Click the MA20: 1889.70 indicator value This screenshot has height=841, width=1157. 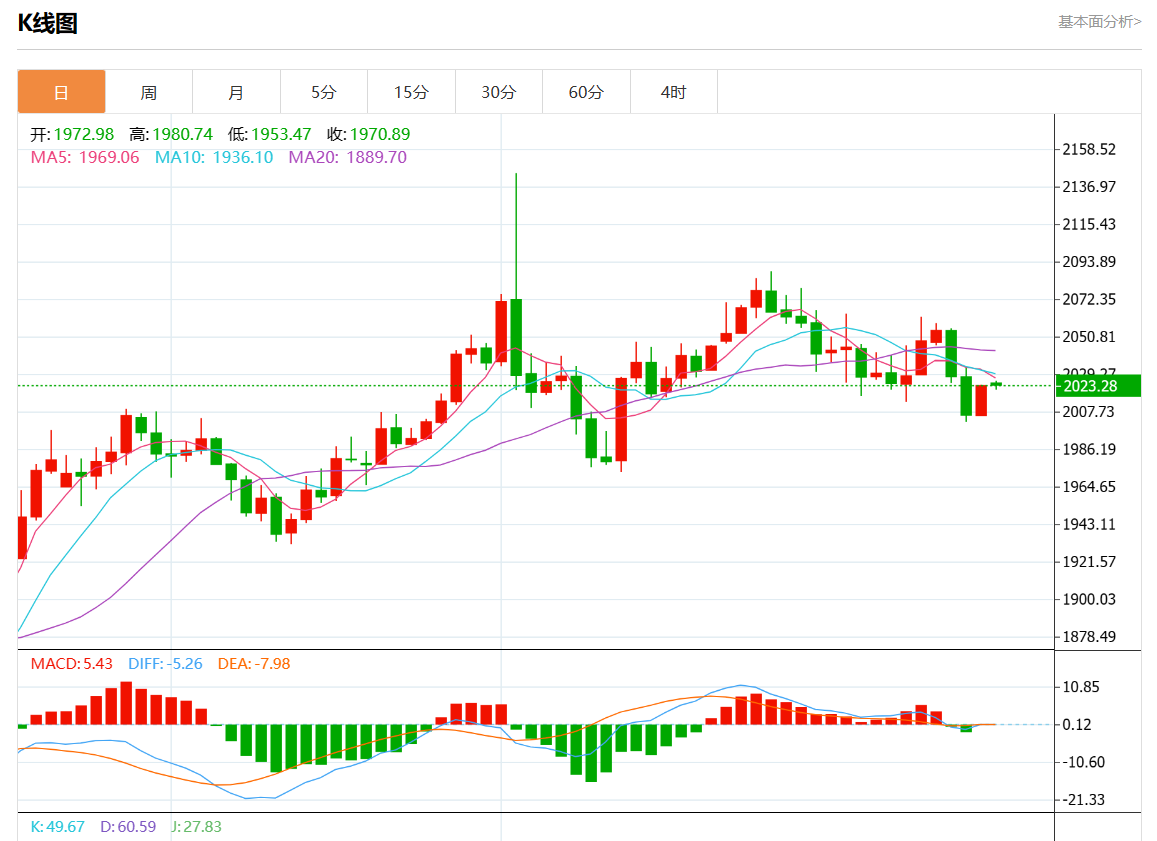[x=348, y=157]
